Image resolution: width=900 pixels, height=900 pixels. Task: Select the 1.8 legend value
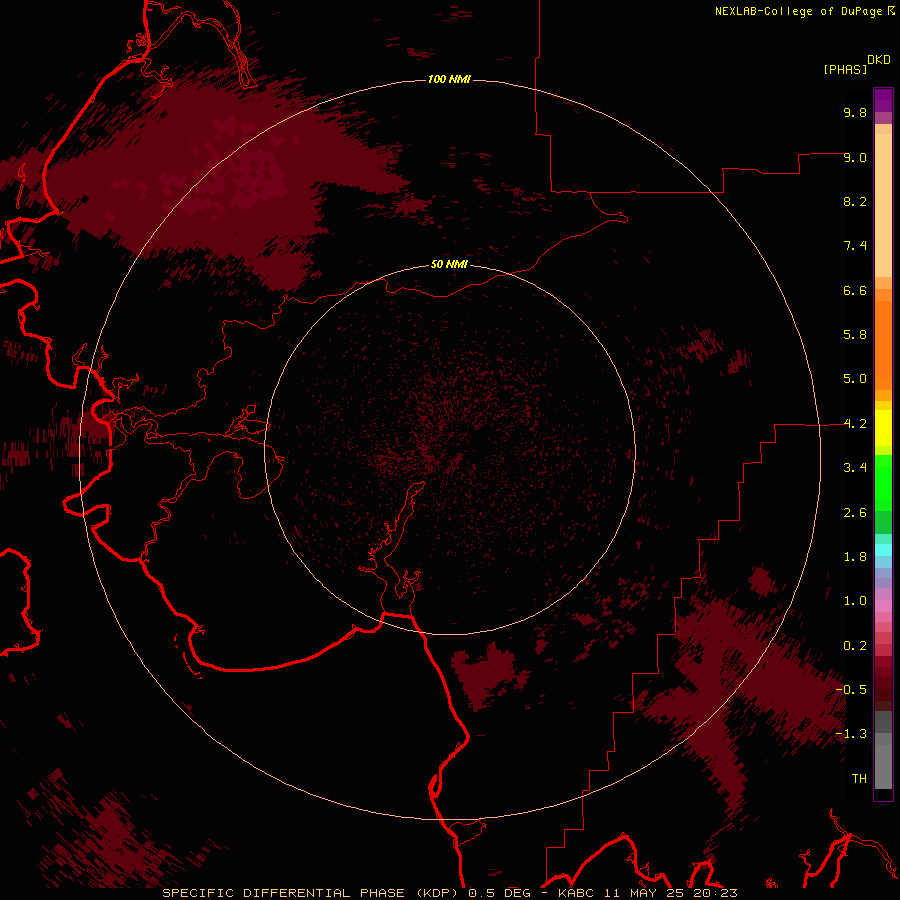tap(855, 557)
